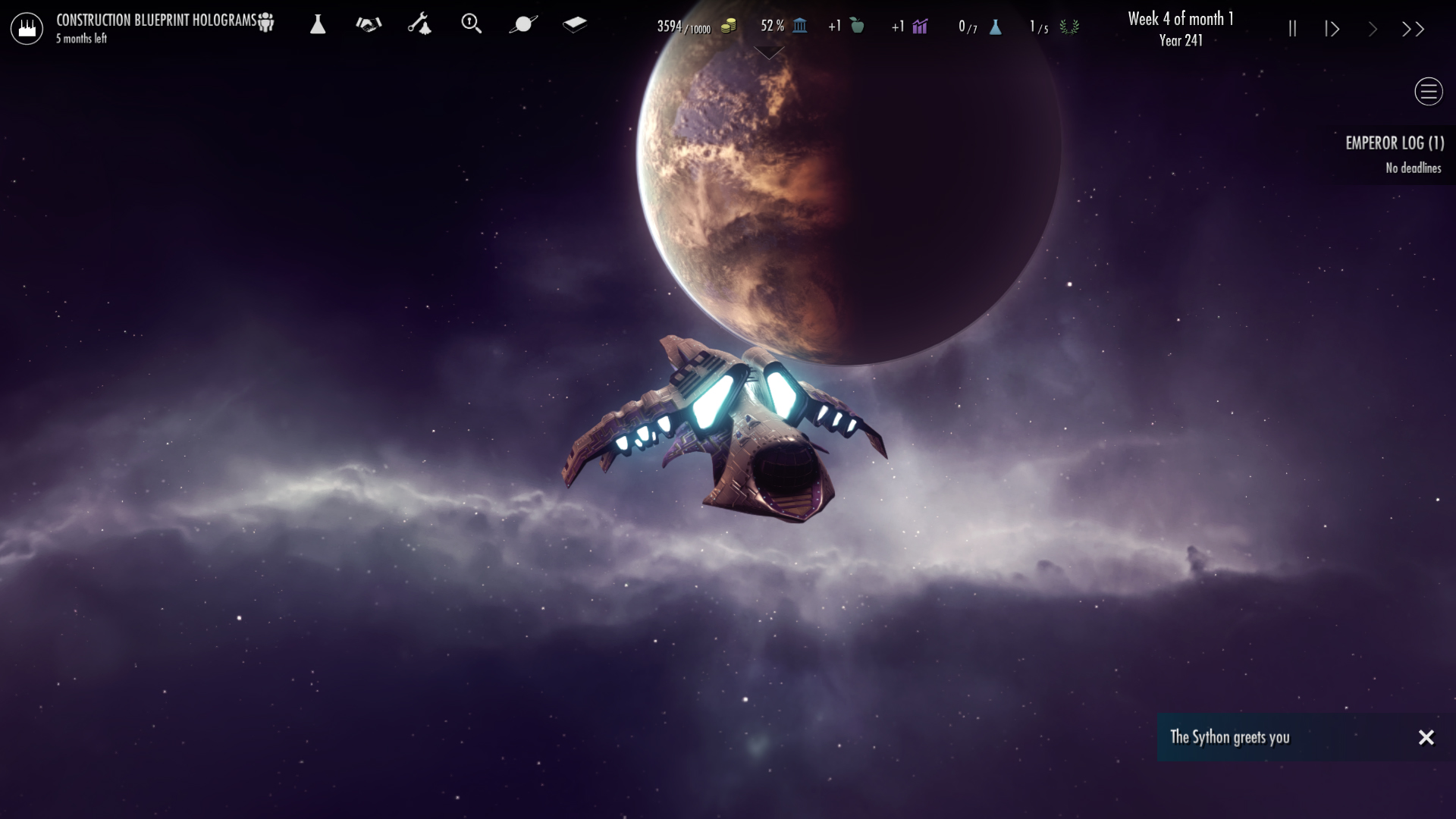The height and width of the screenshot is (819, 1456).
Task: Click the laurel prestige icon showing 1/5
Action: (1070, 27)
